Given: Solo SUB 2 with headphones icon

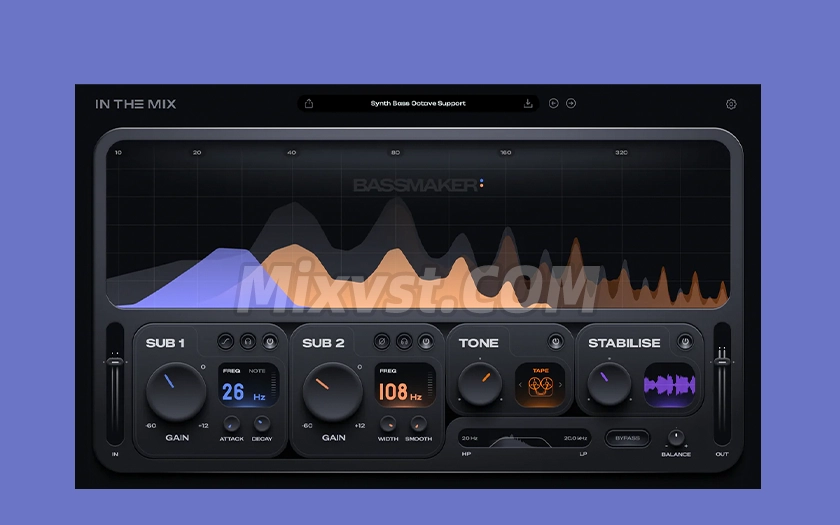Looking at the screenshot, I should point(404,341).
